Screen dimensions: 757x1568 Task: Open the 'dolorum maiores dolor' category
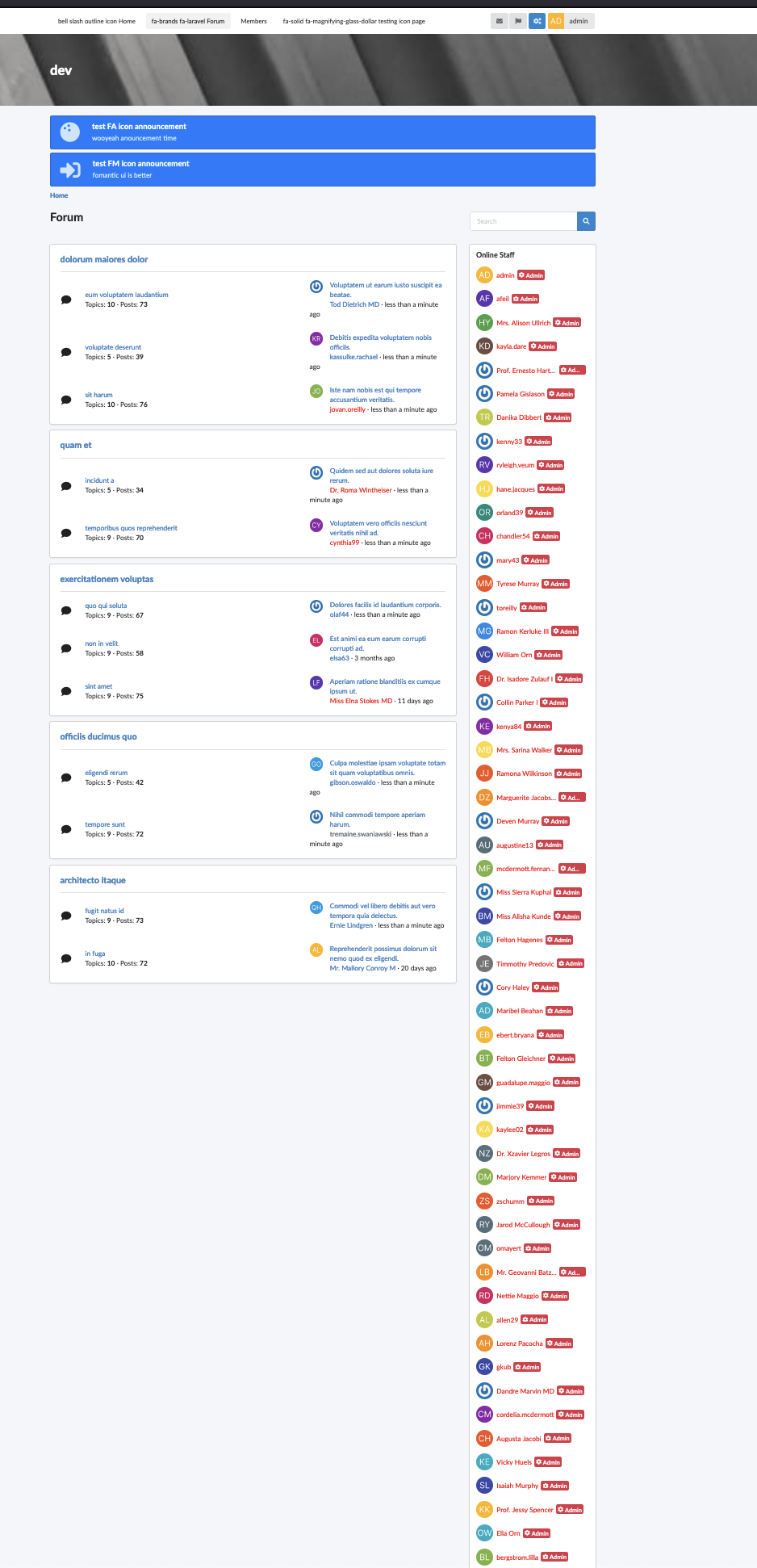103,259
